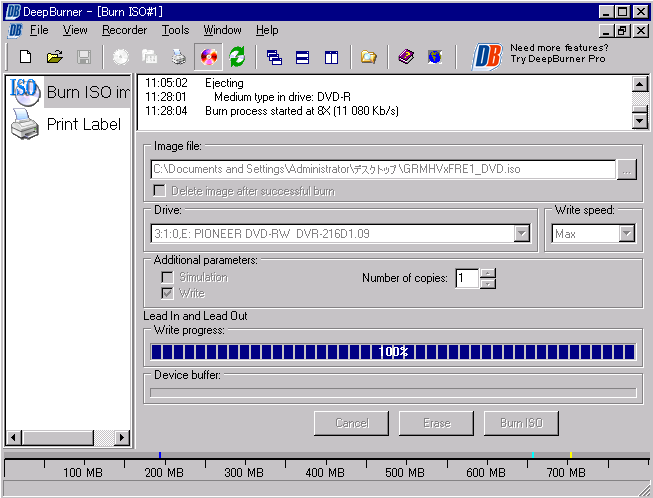Click the Erase button
This screenshot has height=498, width=653.
point(437,423)
